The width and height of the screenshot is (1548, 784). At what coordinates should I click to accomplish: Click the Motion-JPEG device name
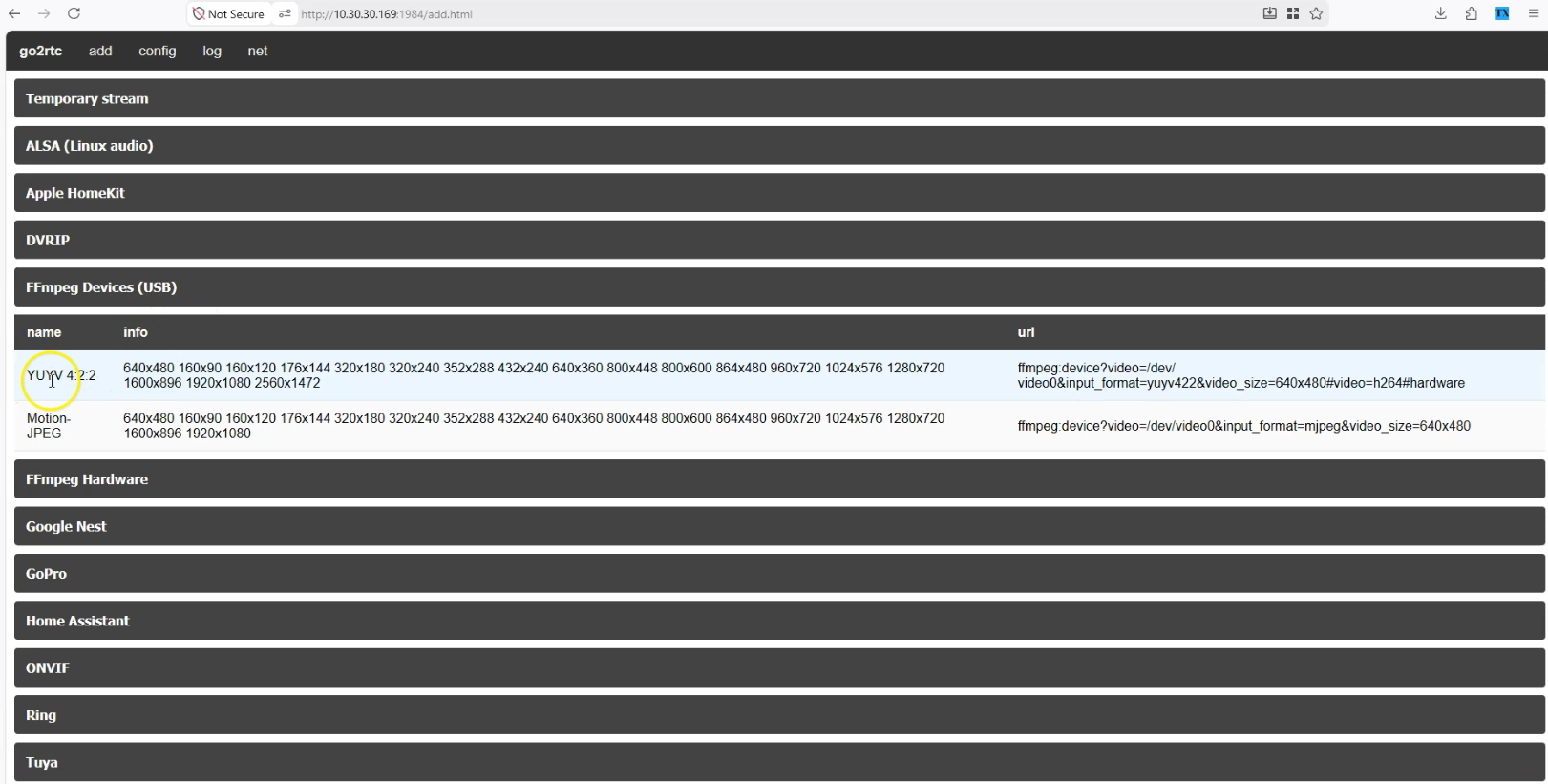(x=49, y=426)
